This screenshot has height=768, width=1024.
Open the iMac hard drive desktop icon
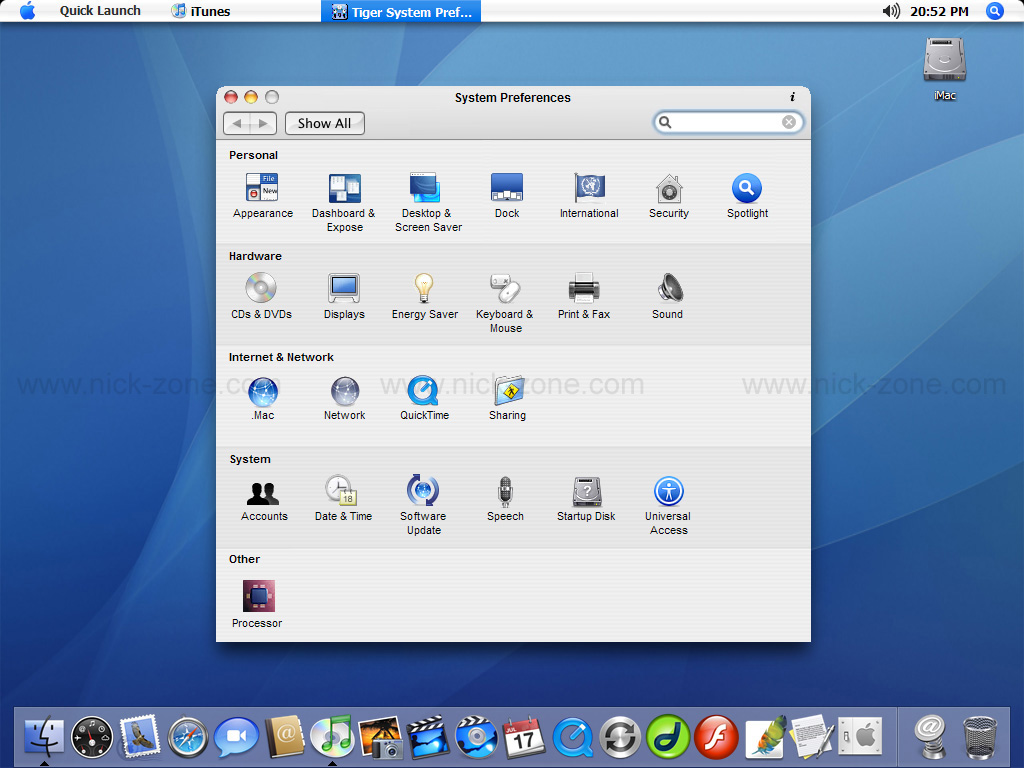(944, 69)
